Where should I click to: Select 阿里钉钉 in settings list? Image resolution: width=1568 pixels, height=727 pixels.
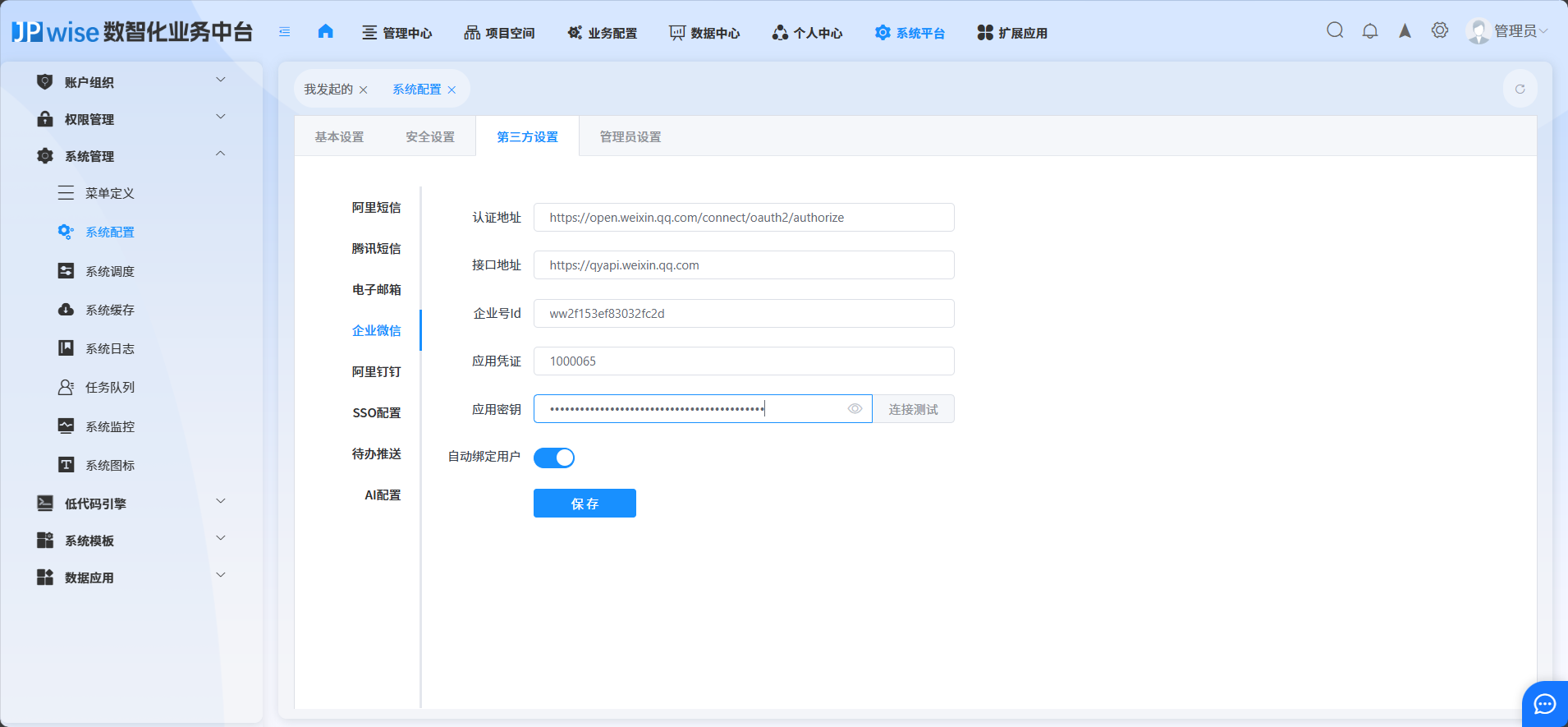377,372
